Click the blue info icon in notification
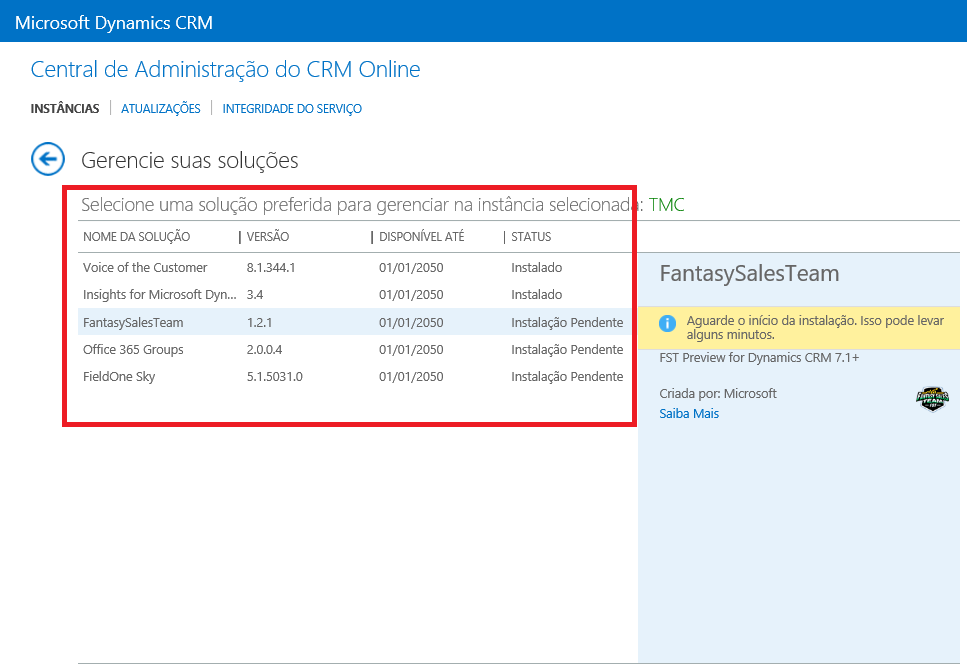Viewport: 967px width, 669px height. [669, 324]
